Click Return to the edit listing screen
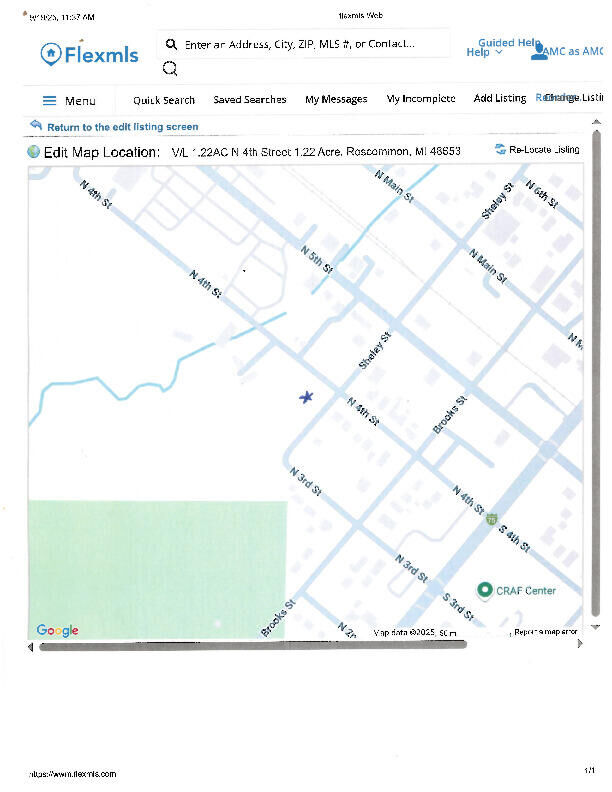The height and width of the screenshot is (792, 612). click(122, 127)
